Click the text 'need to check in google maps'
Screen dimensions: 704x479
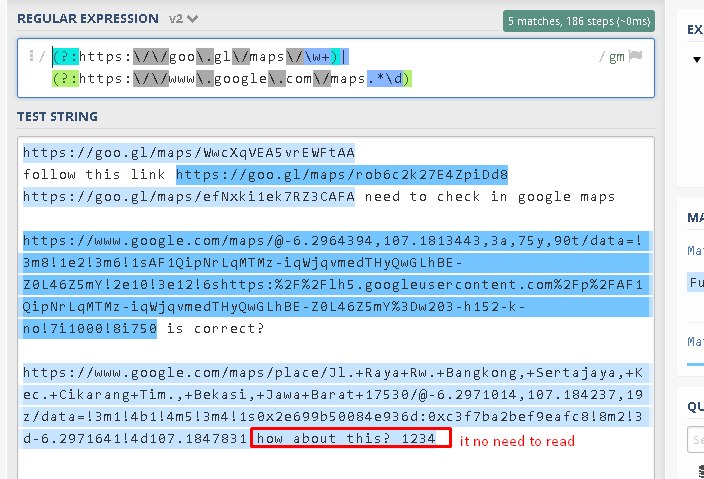(490, 197)
